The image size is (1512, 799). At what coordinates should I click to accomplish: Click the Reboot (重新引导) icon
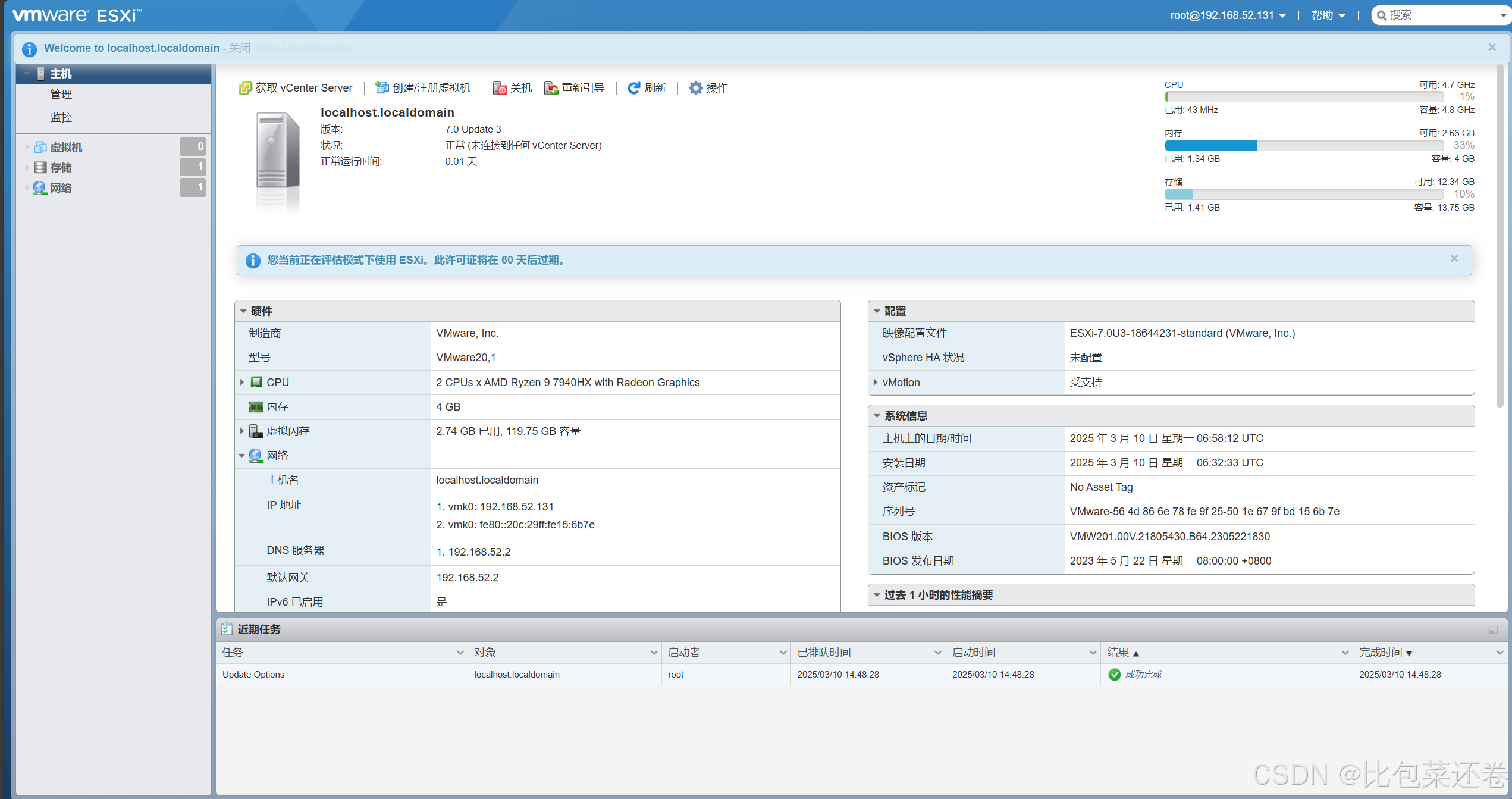(551, 88)
